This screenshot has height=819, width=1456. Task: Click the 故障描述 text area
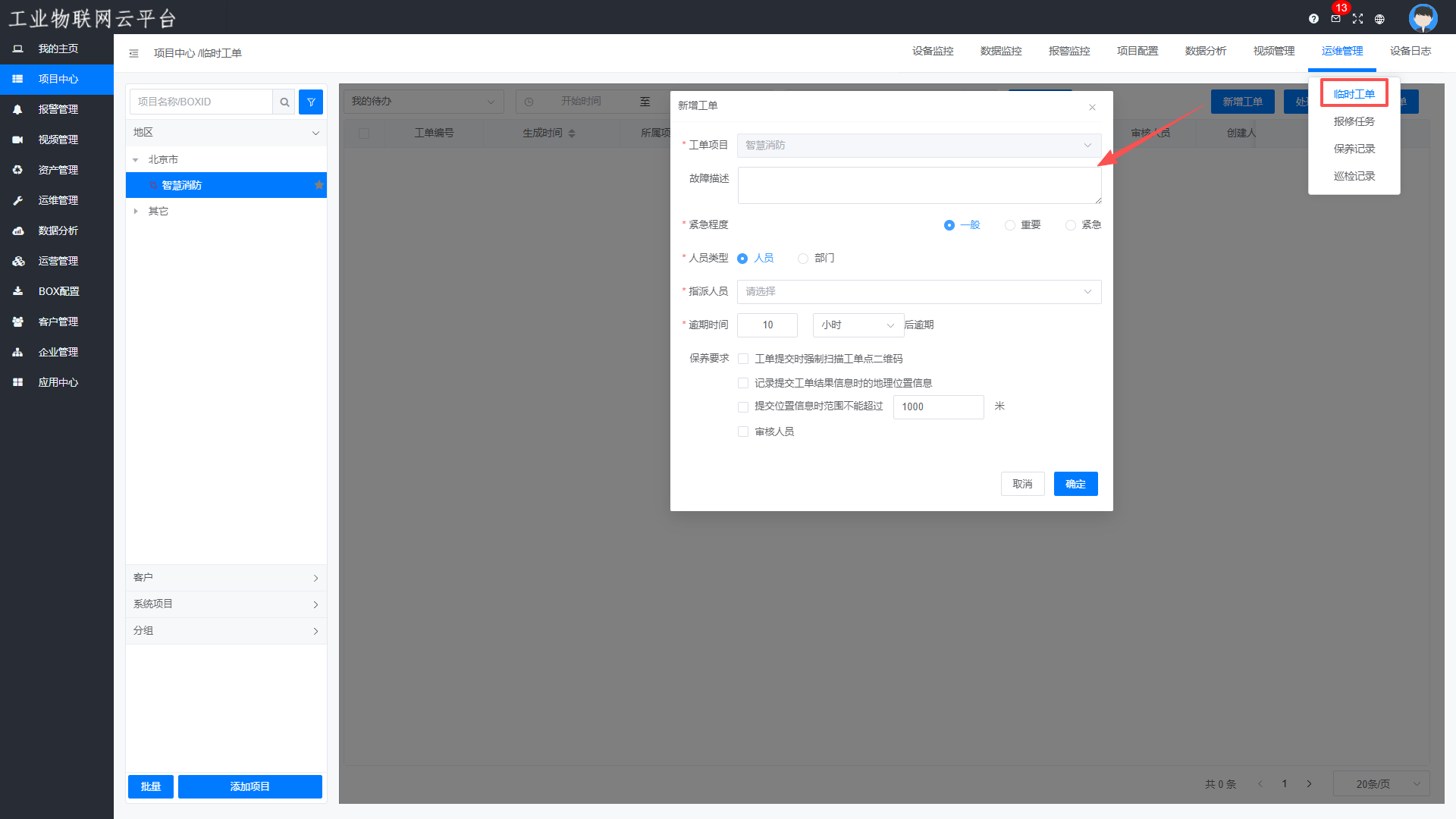click(918, 185)
